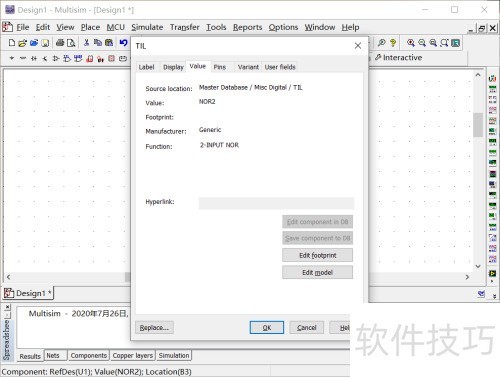Click the Copy icon
Viewport: 500px width, 377px height.
pos(98,43)
